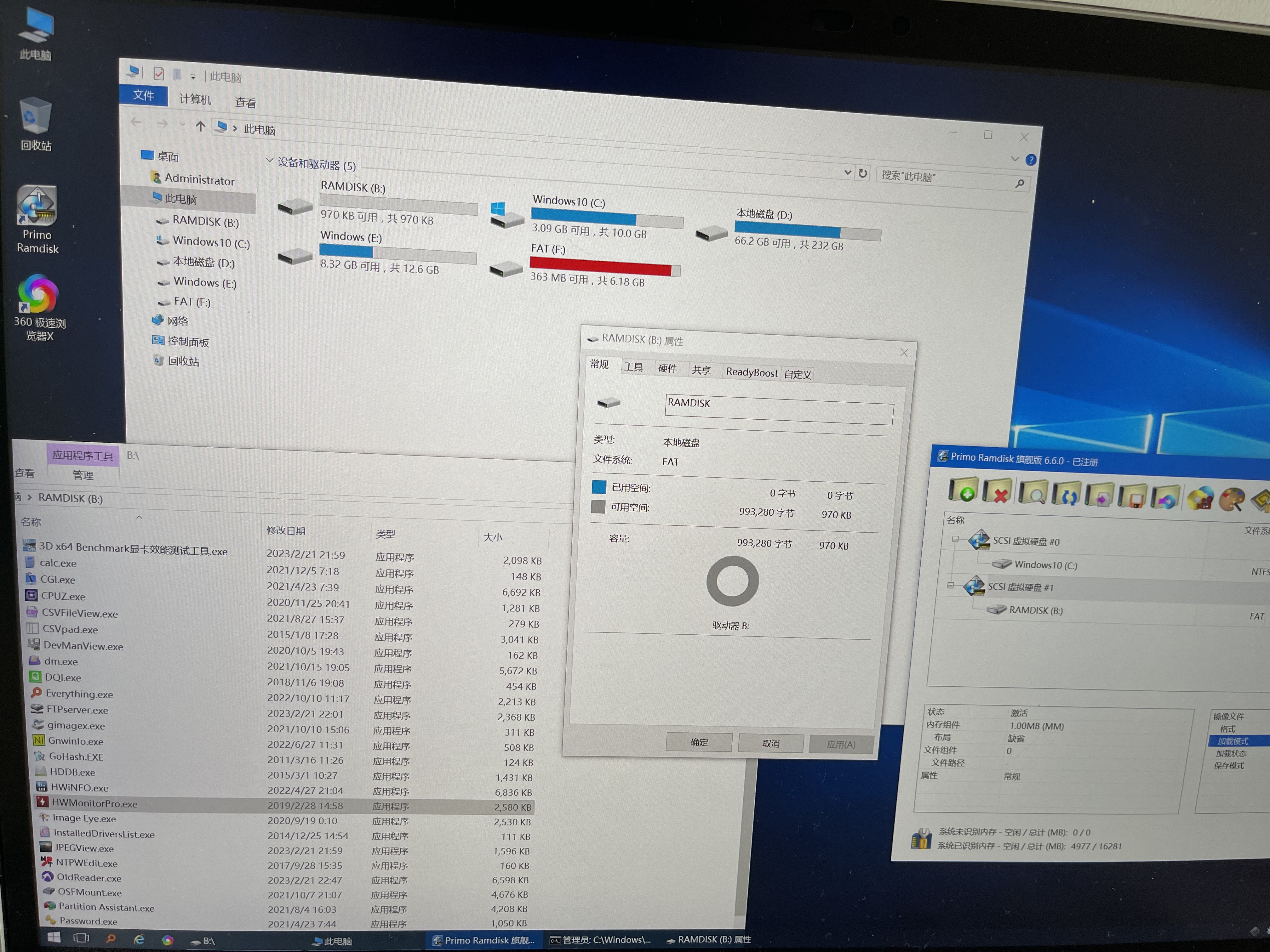This screenshot has width=1270, height=952.
Task: Expand the ribbon with the chevron
Action: 1015,159
